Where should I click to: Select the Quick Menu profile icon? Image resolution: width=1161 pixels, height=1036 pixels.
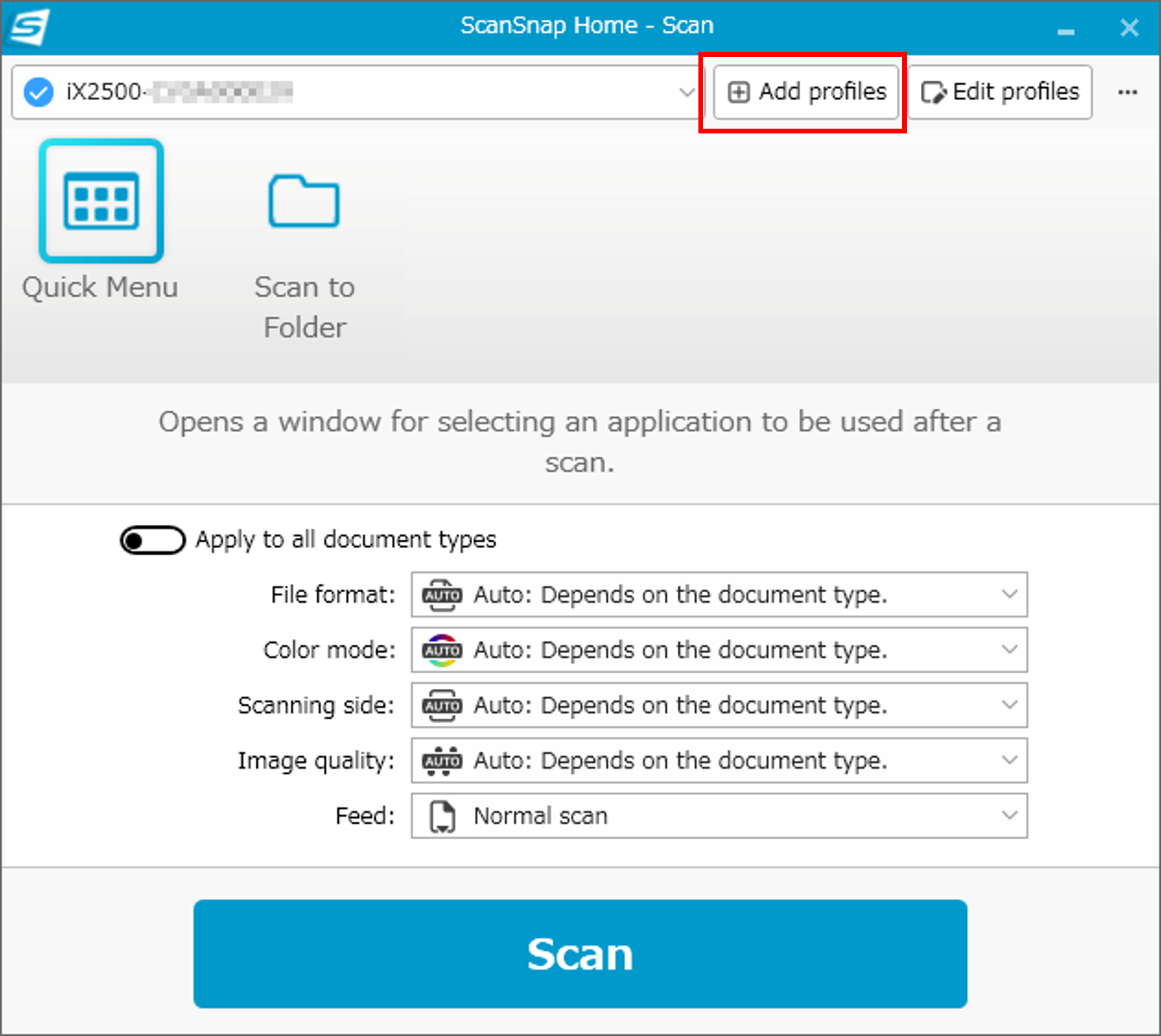101,201
